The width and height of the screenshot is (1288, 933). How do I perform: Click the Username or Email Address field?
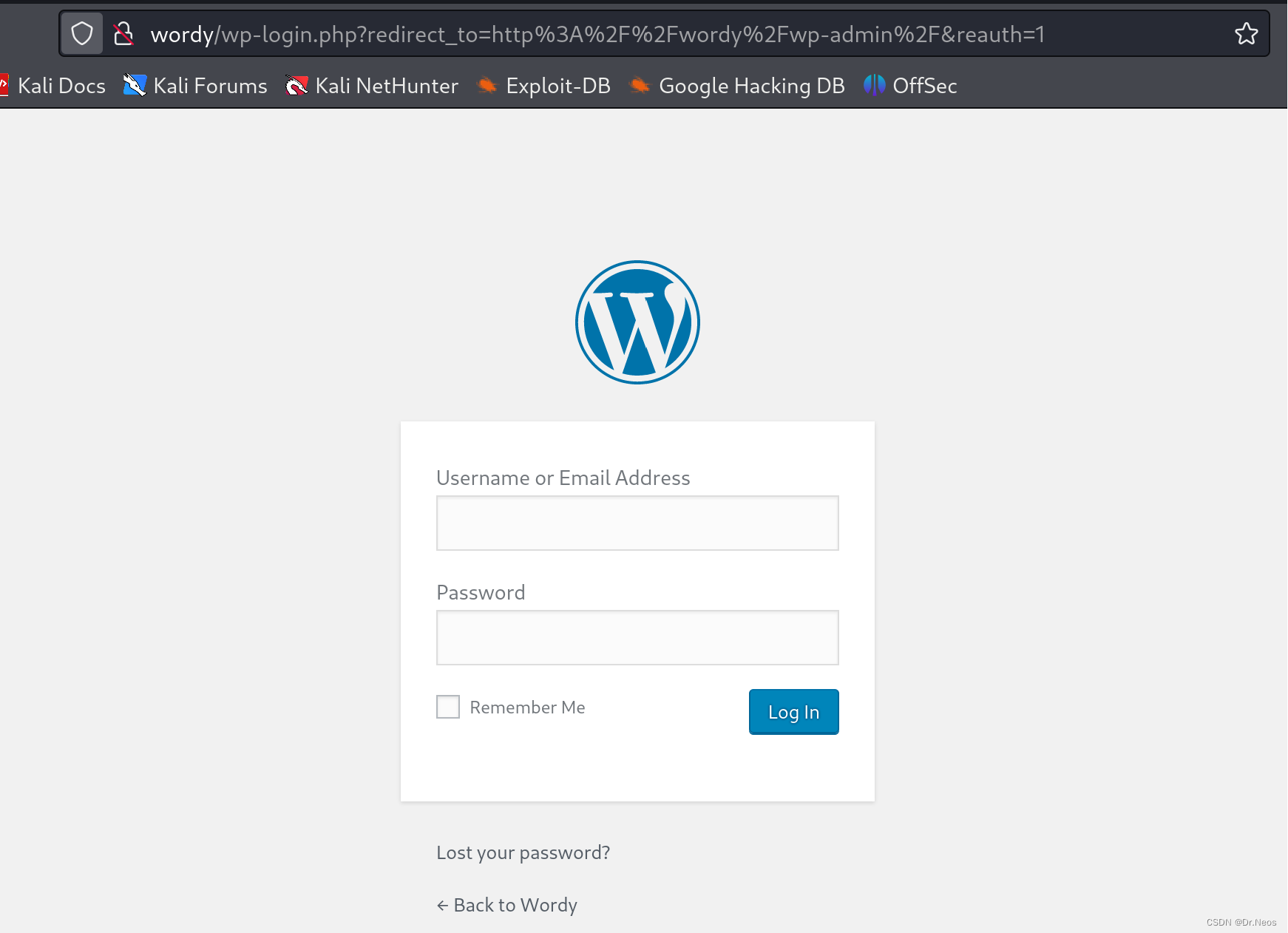coord(637,523)
